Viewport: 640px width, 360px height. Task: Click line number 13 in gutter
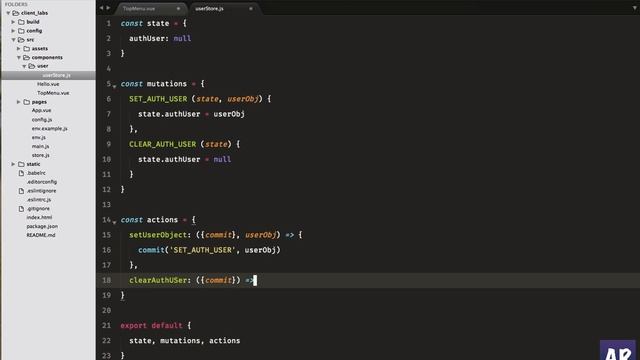tap(107, 204)
